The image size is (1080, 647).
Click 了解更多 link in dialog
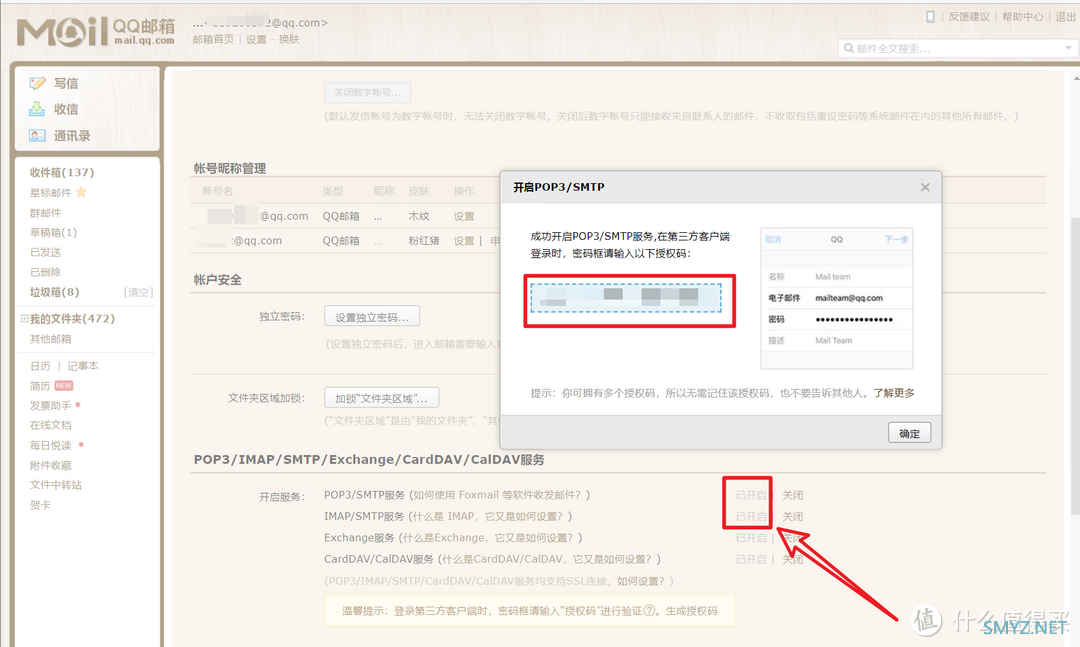[x=894, y=393]
